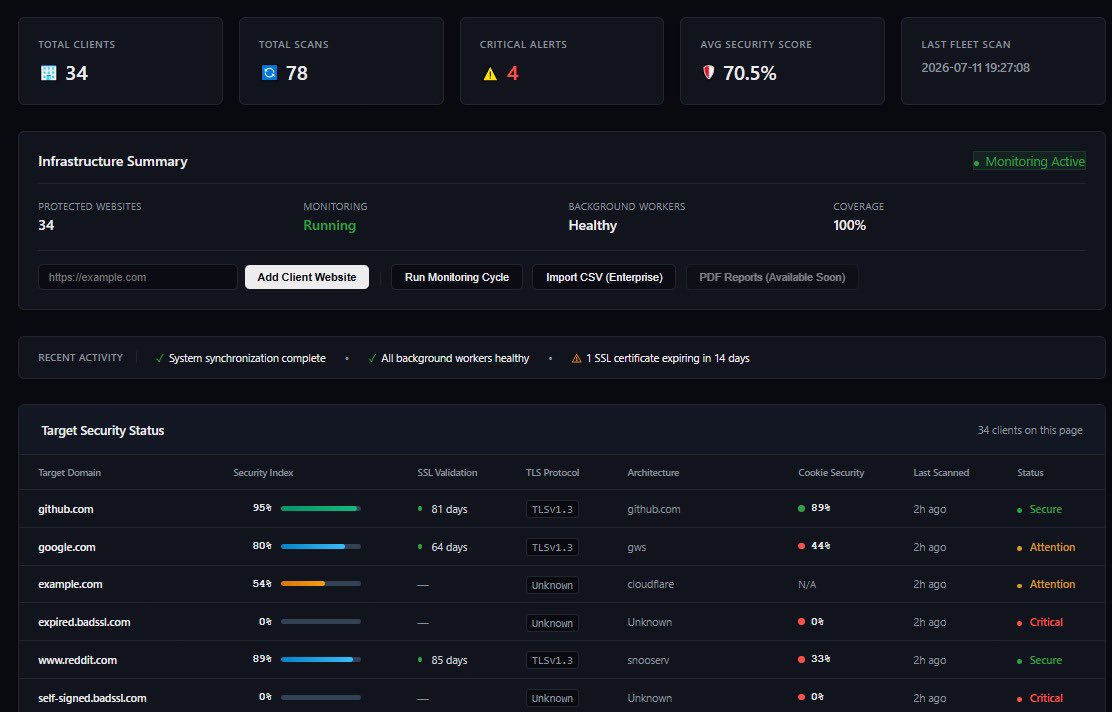
Task: Click github.com green SSL validation dot
Action: click(420, 508)
